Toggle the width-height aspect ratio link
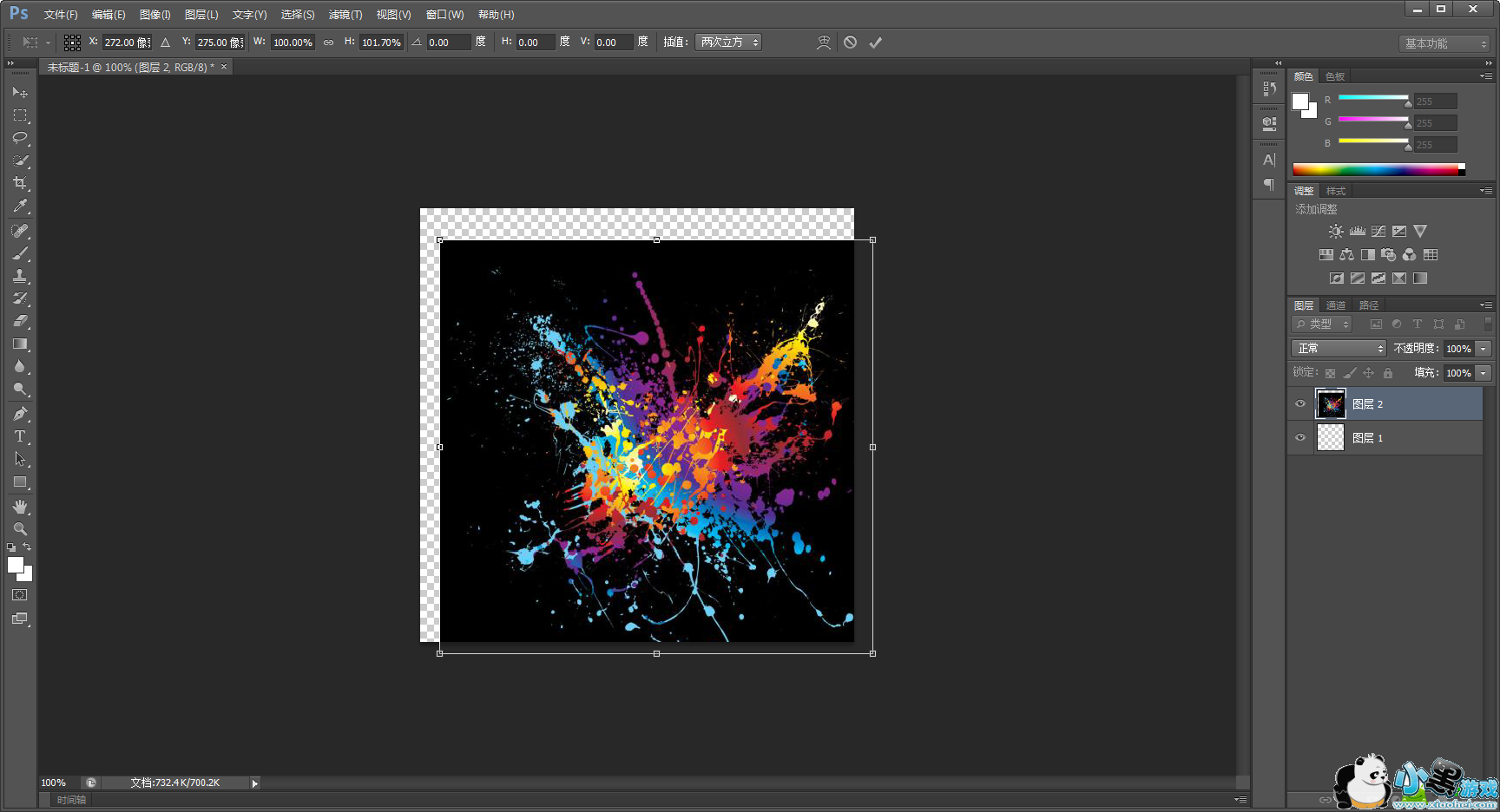 point(328,43)
